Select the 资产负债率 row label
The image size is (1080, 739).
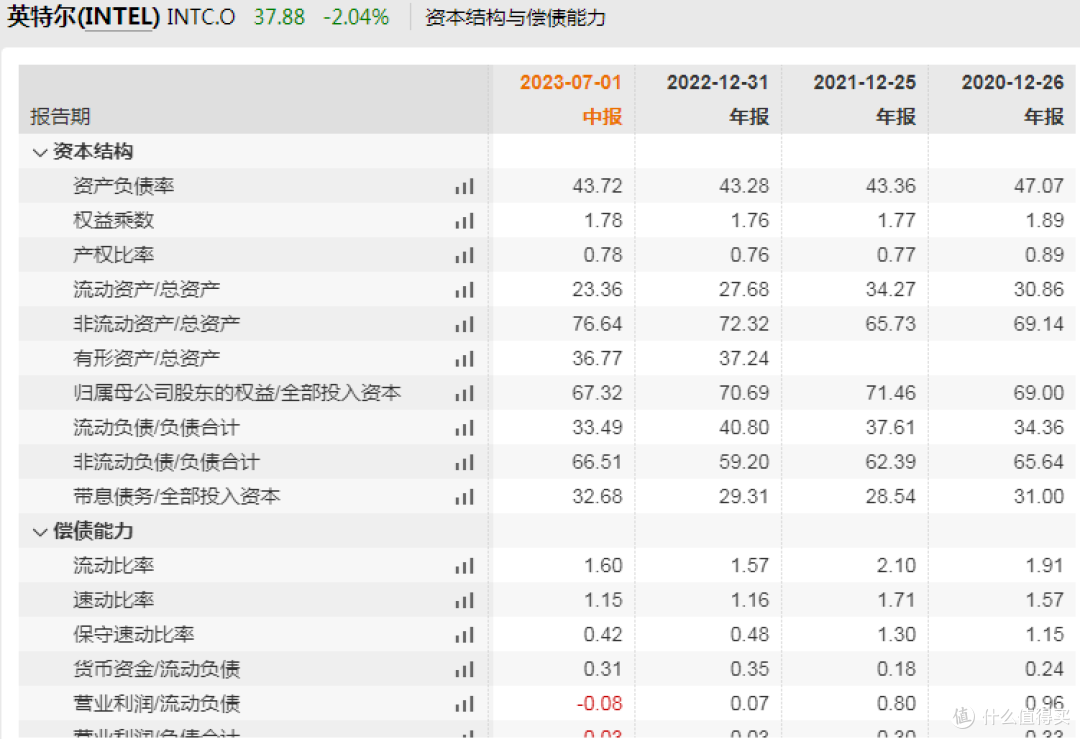tap(123, 186)
